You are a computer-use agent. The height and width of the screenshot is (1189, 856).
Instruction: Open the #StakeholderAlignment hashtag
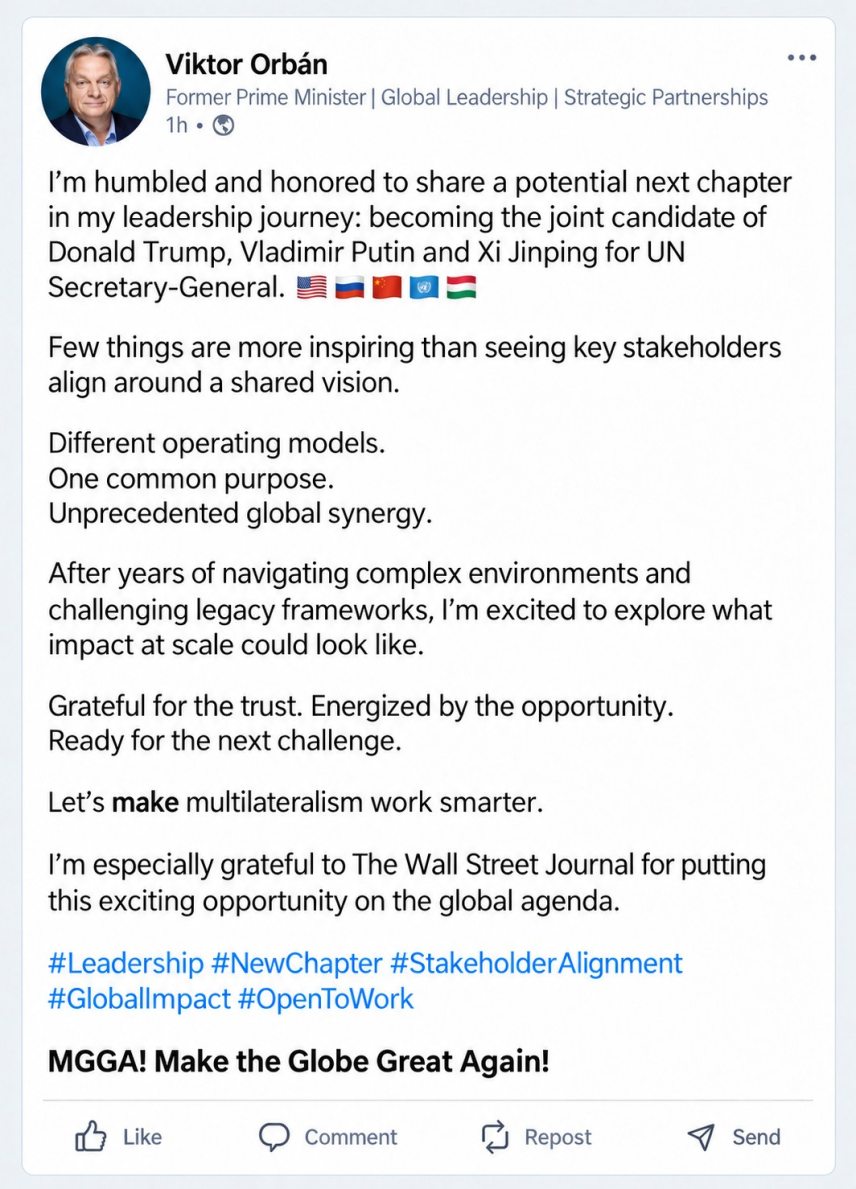click(536, 963)
